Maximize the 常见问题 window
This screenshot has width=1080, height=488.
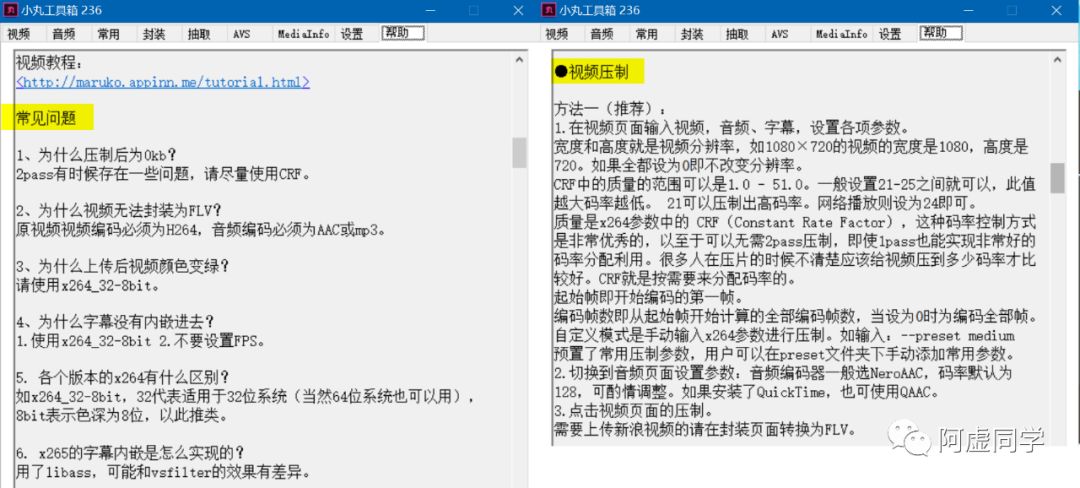[474, 10]
